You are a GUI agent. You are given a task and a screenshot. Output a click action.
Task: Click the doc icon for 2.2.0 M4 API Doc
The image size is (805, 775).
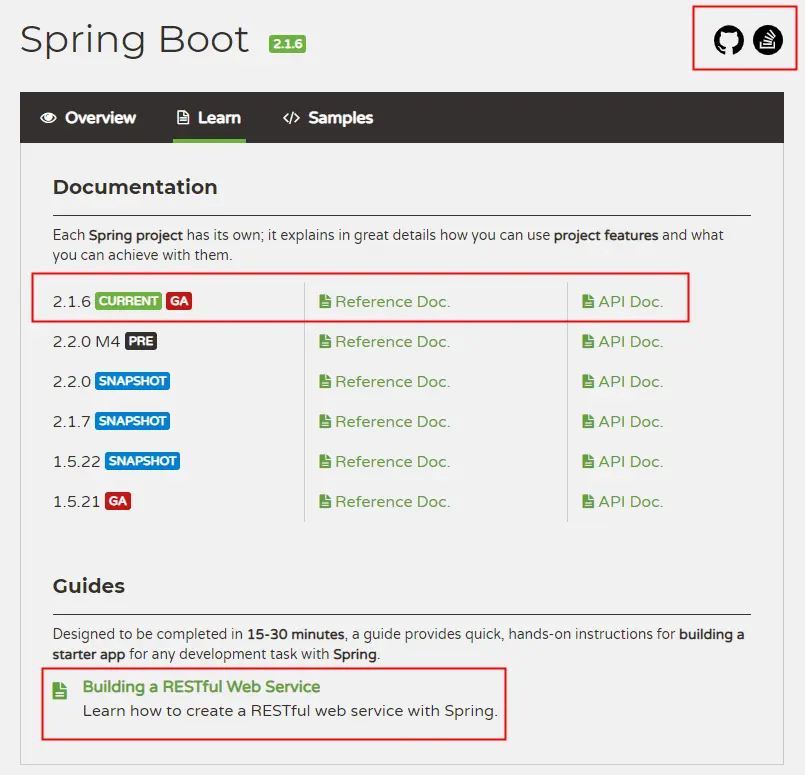587,341
